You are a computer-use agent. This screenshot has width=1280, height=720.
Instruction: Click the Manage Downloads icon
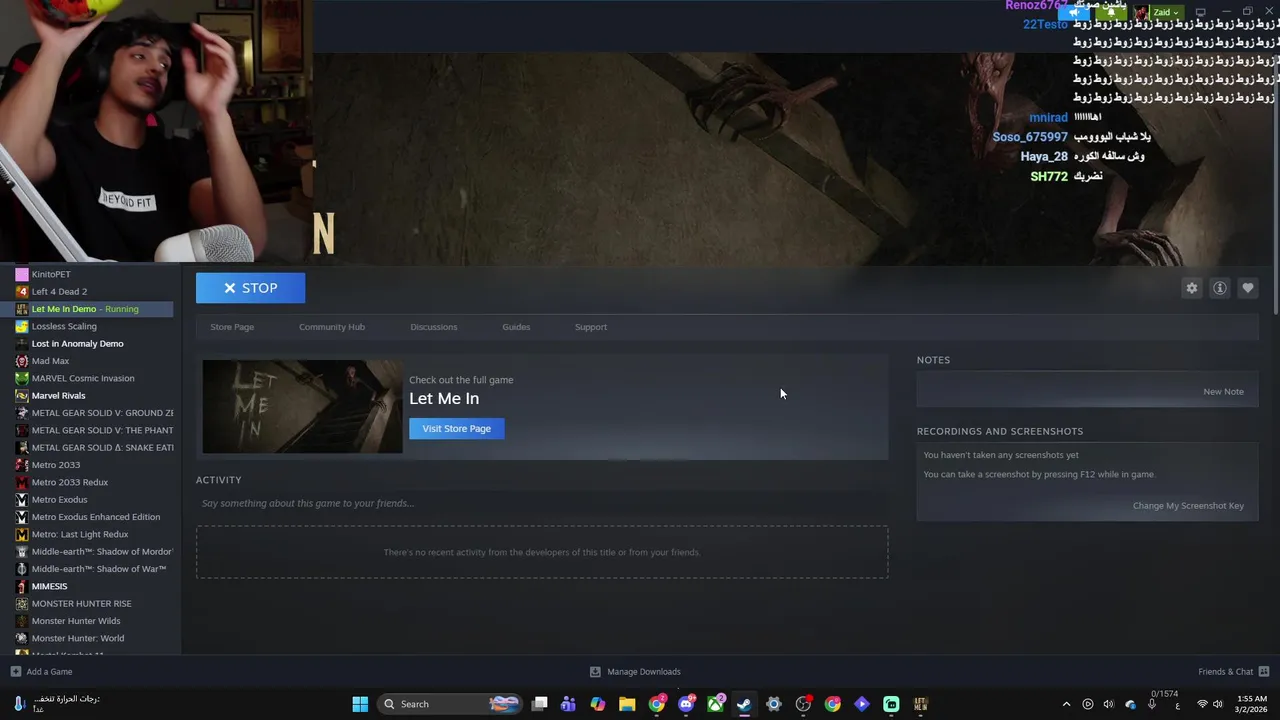(x=595, y=672)
